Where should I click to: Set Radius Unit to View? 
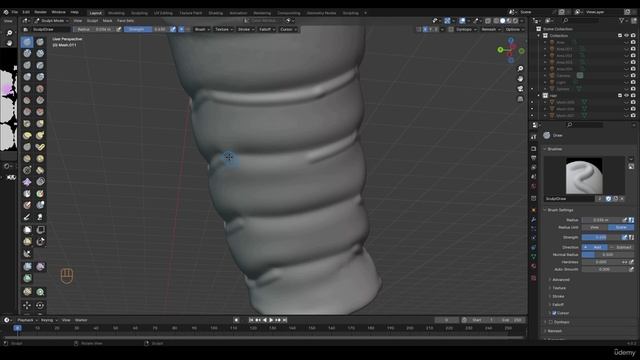(x=595, y=227)
